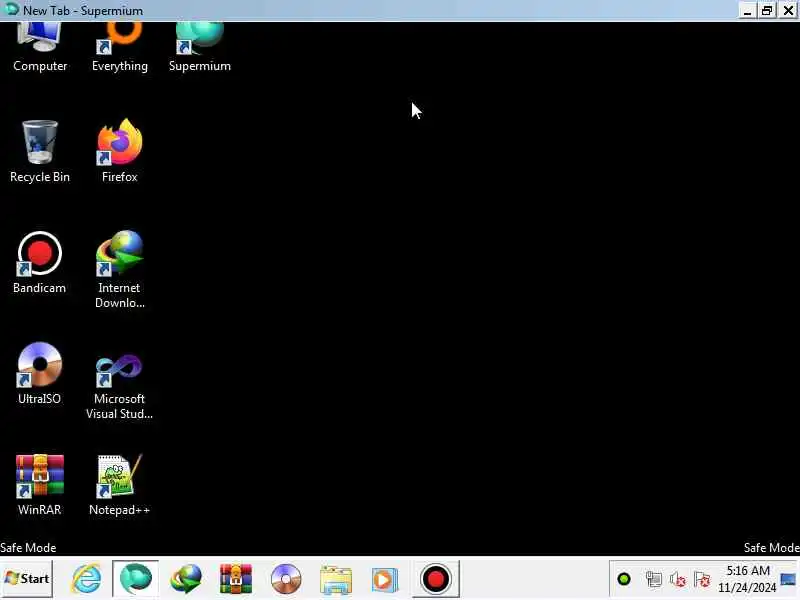Image resolution: width=800 pixels, height=600 pixels.
Task: Switch to Bandicam taskbar button
Action: click(x=436, y=579)
